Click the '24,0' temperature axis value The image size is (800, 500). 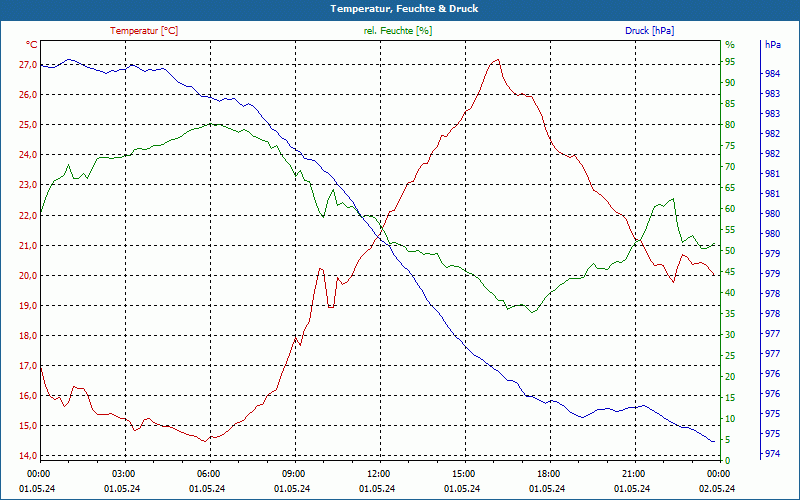coord(29,155)
